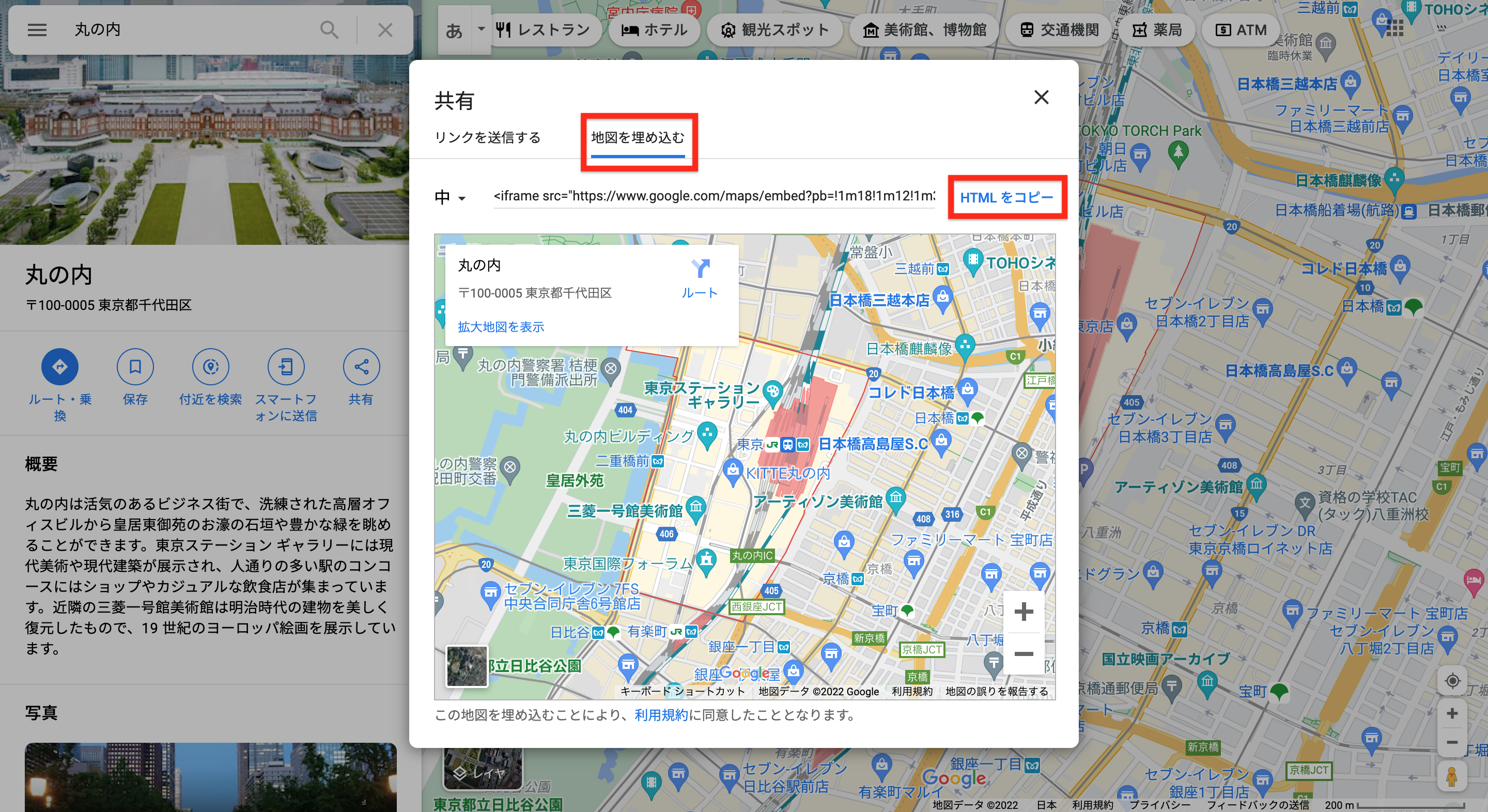This screenshot has width=1488, height=812.
Task: Filter by レストラン chip
Action: click(x=543, y=29)
